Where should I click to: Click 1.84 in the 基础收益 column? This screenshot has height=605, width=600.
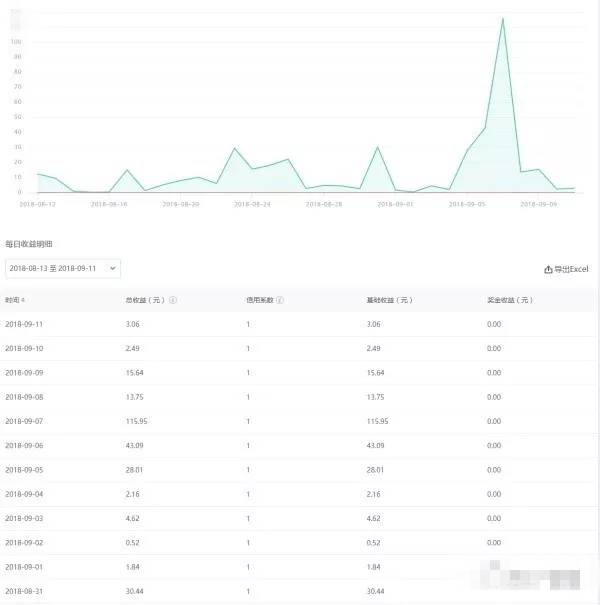[x=374, y=567]
